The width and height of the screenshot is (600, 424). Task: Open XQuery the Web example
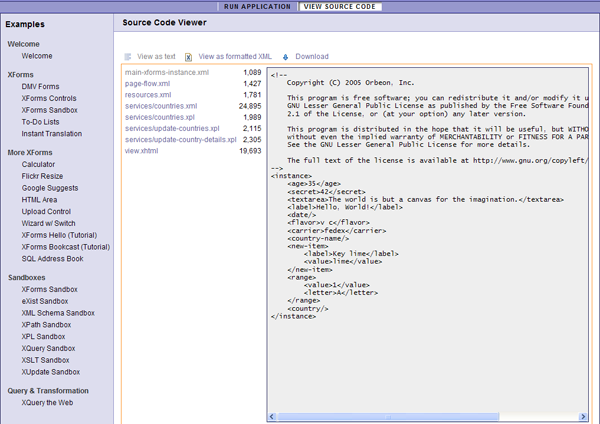(47, 402)
